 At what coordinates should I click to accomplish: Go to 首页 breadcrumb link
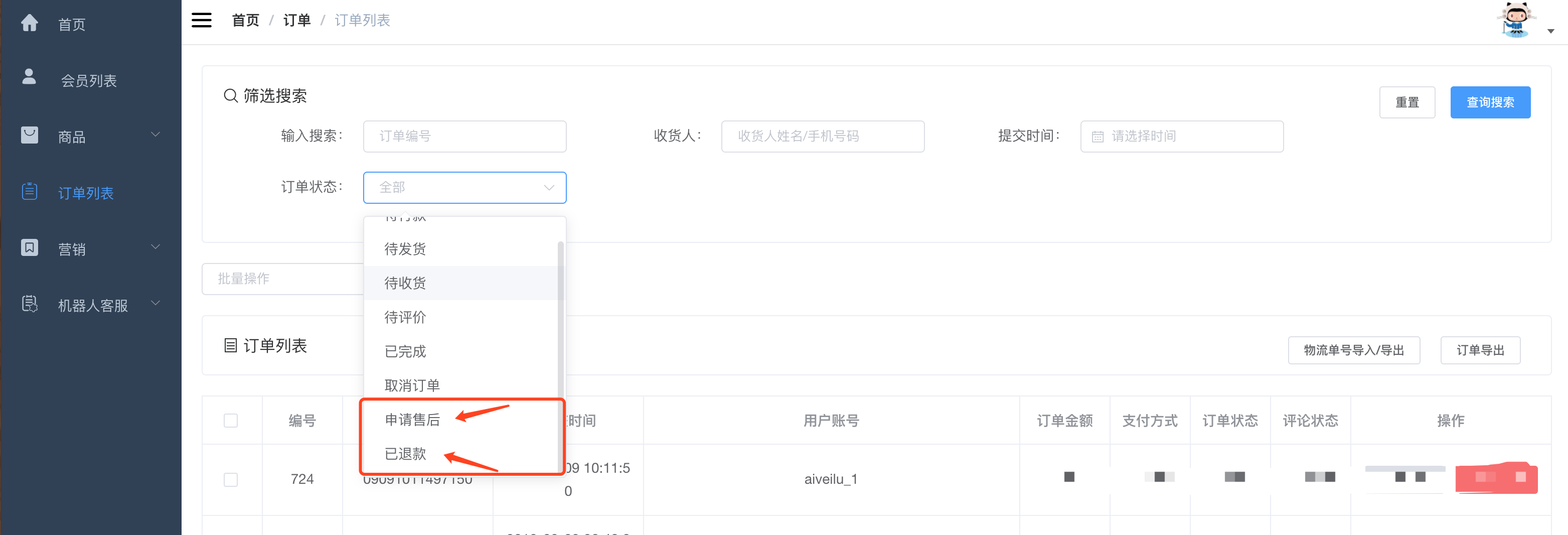(x=245, y=20)
